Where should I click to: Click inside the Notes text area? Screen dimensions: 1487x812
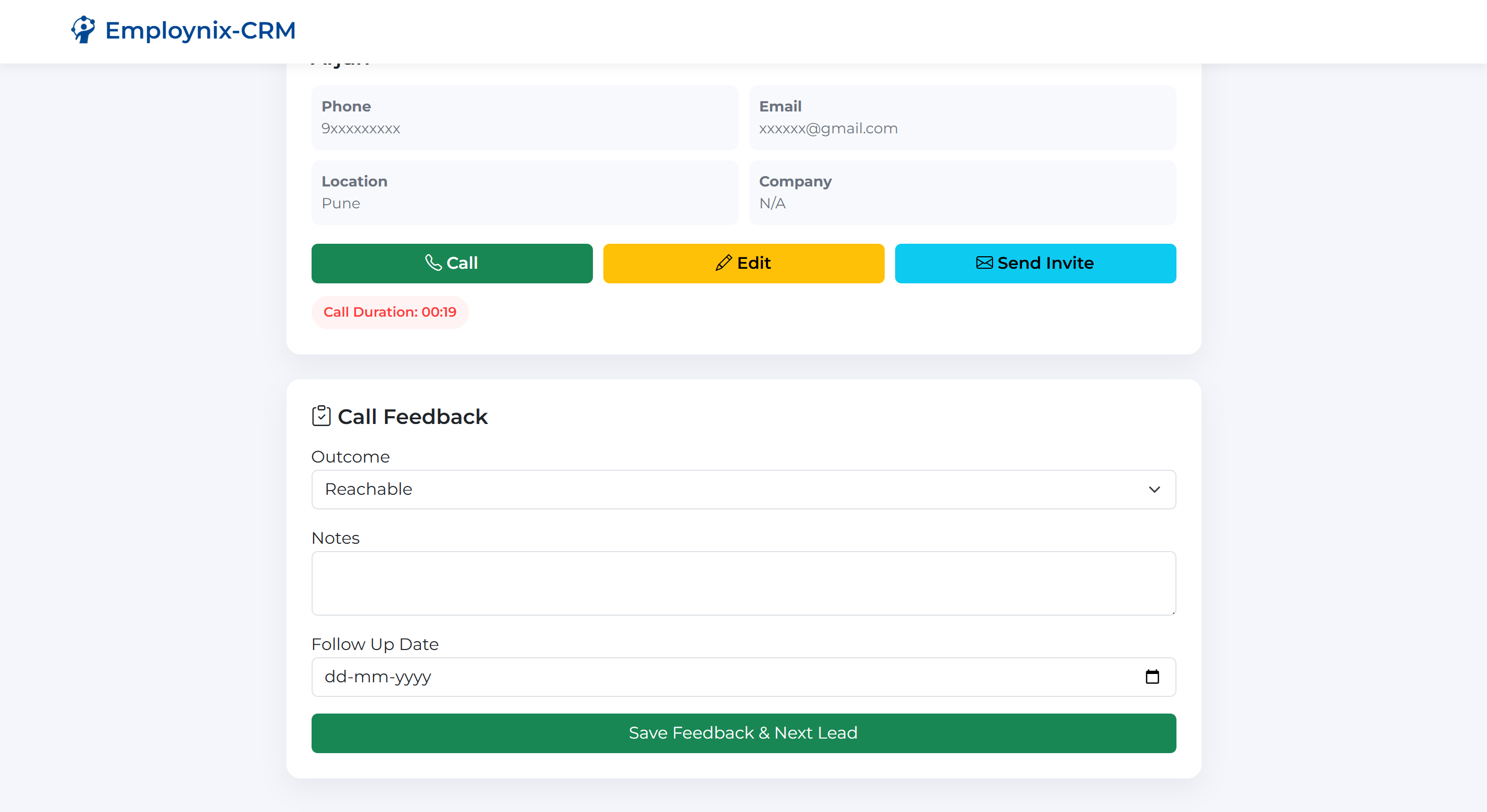click(743, 583)
